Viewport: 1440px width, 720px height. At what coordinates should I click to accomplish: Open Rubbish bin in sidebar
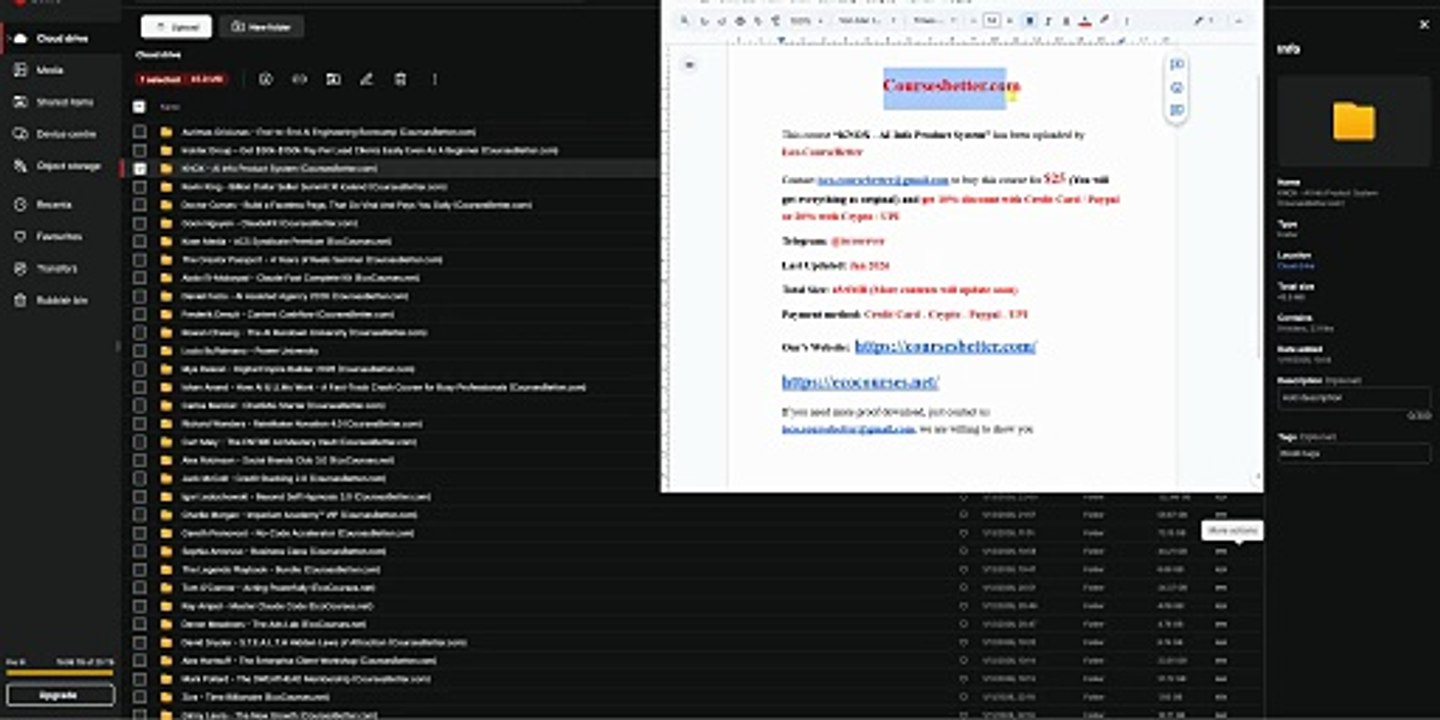click(62, 300)
